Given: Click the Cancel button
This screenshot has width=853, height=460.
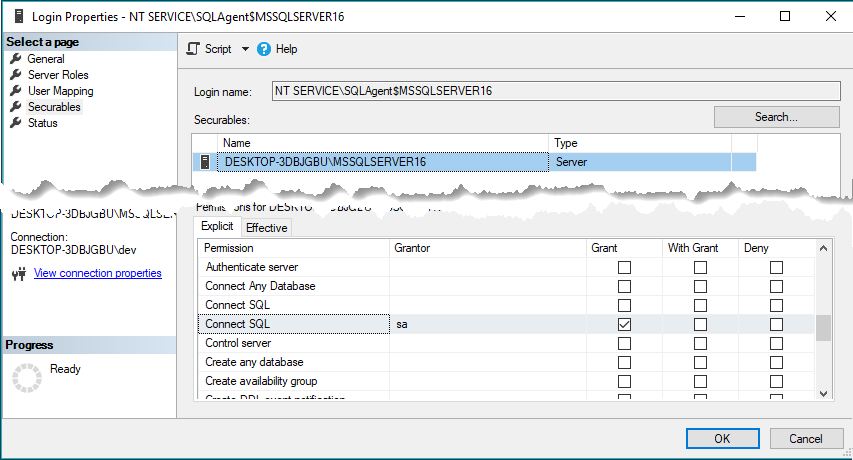Looking at the screenshot, I should click(806, 439).
